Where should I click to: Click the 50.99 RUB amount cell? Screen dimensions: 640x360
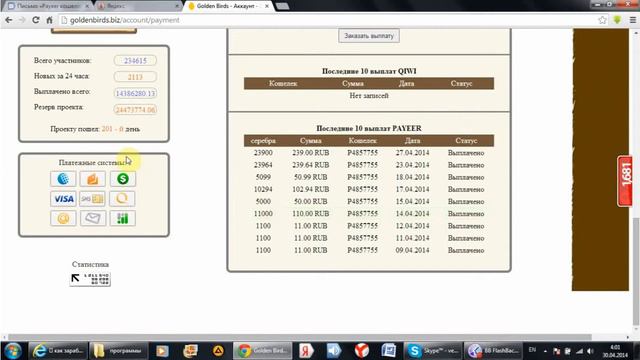pos(311,177)
